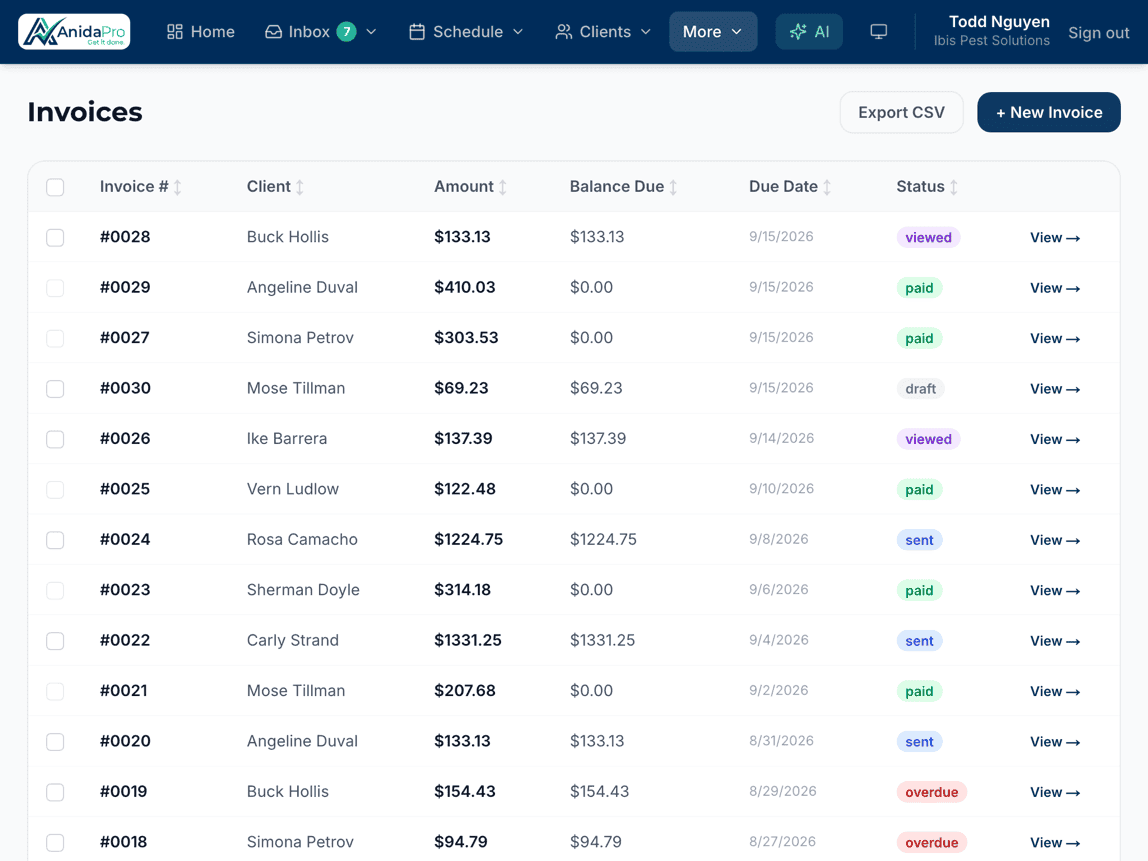View invoice #0025 for Vern Ludlow
Screen dimensions: 1148x861
pyautogui.click(x=1055, y=490)
